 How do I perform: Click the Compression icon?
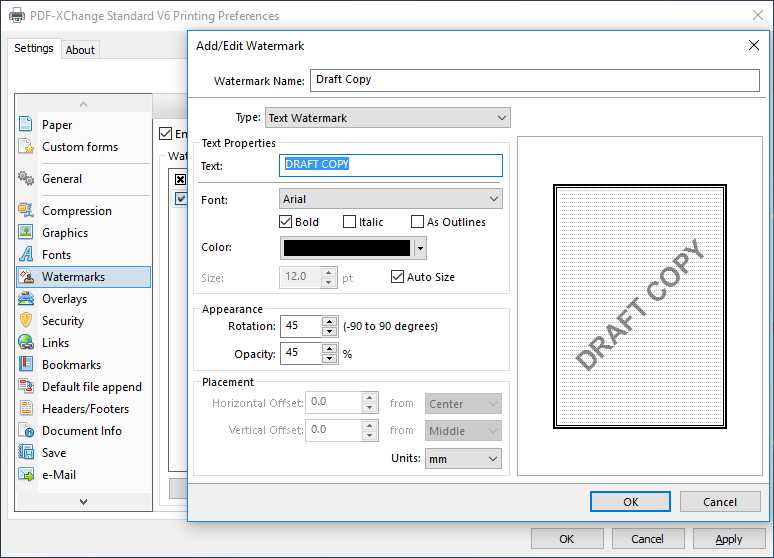point(26,210)
